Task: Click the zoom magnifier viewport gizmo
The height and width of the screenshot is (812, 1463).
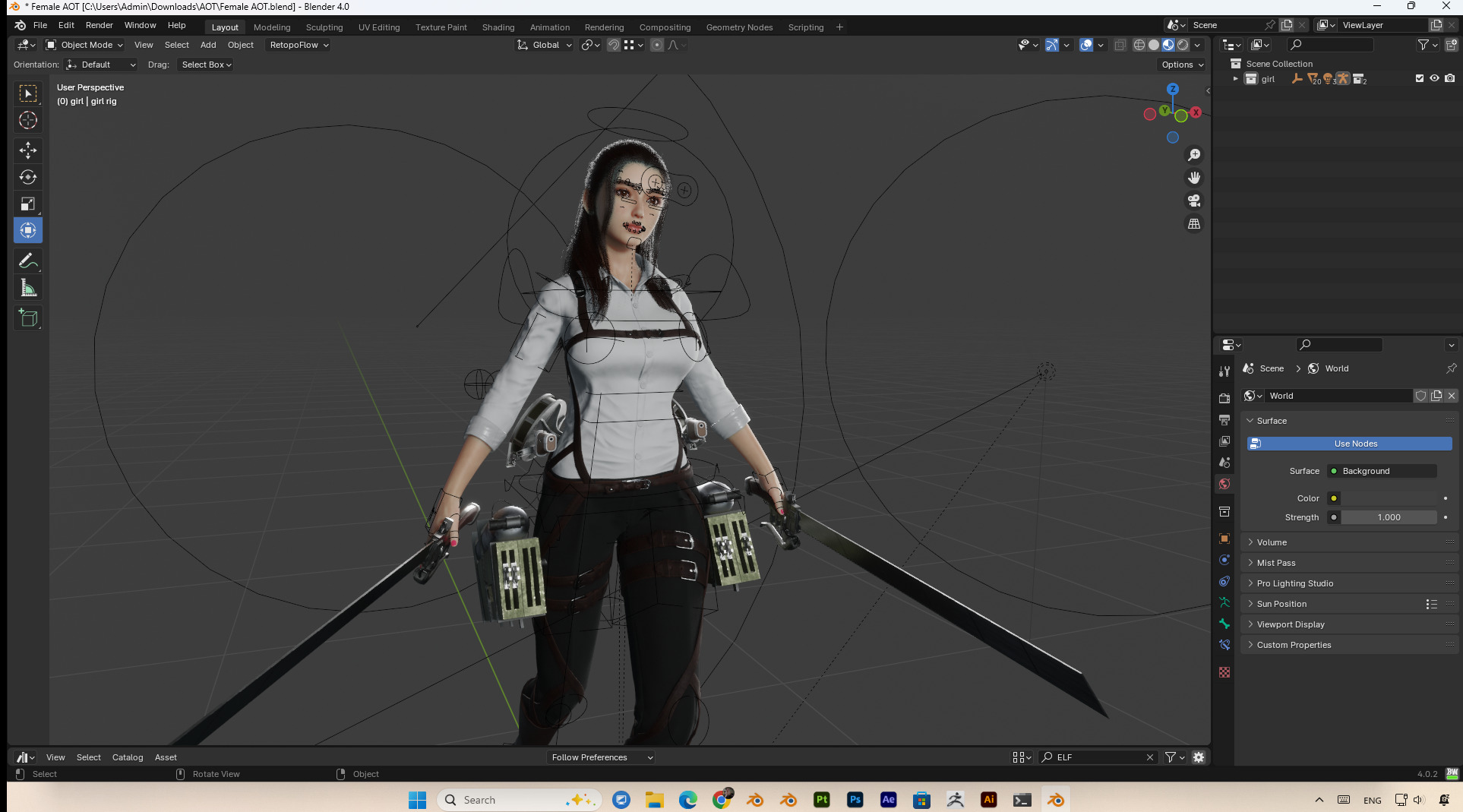Action: [1194, 155]
